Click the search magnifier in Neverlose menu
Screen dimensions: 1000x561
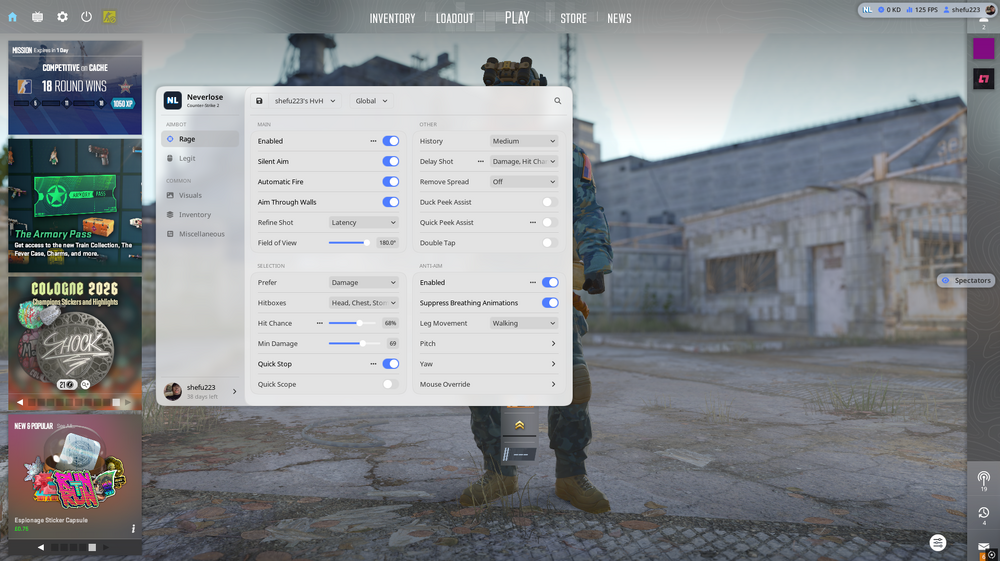tap(557, 101)
